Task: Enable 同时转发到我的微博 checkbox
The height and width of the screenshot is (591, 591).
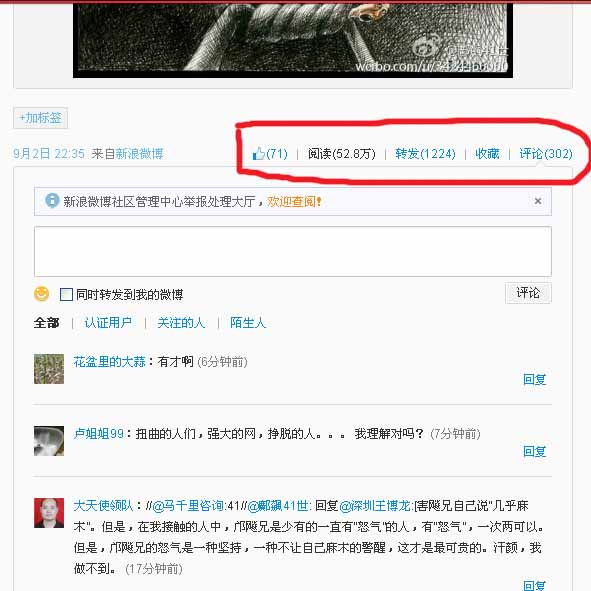Action: (66, 294)
